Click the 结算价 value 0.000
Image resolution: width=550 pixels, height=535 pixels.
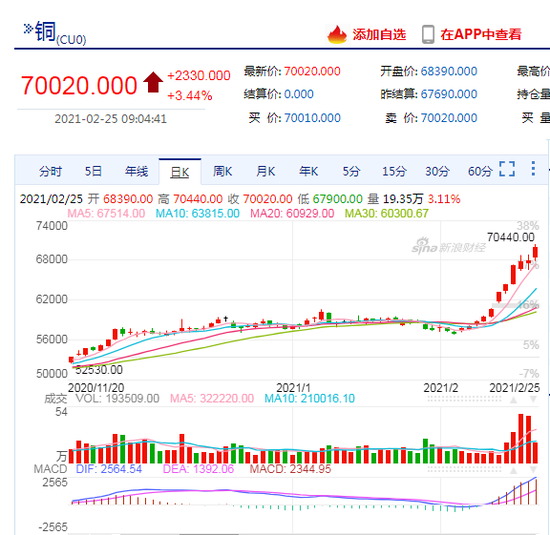coord(299,94)
